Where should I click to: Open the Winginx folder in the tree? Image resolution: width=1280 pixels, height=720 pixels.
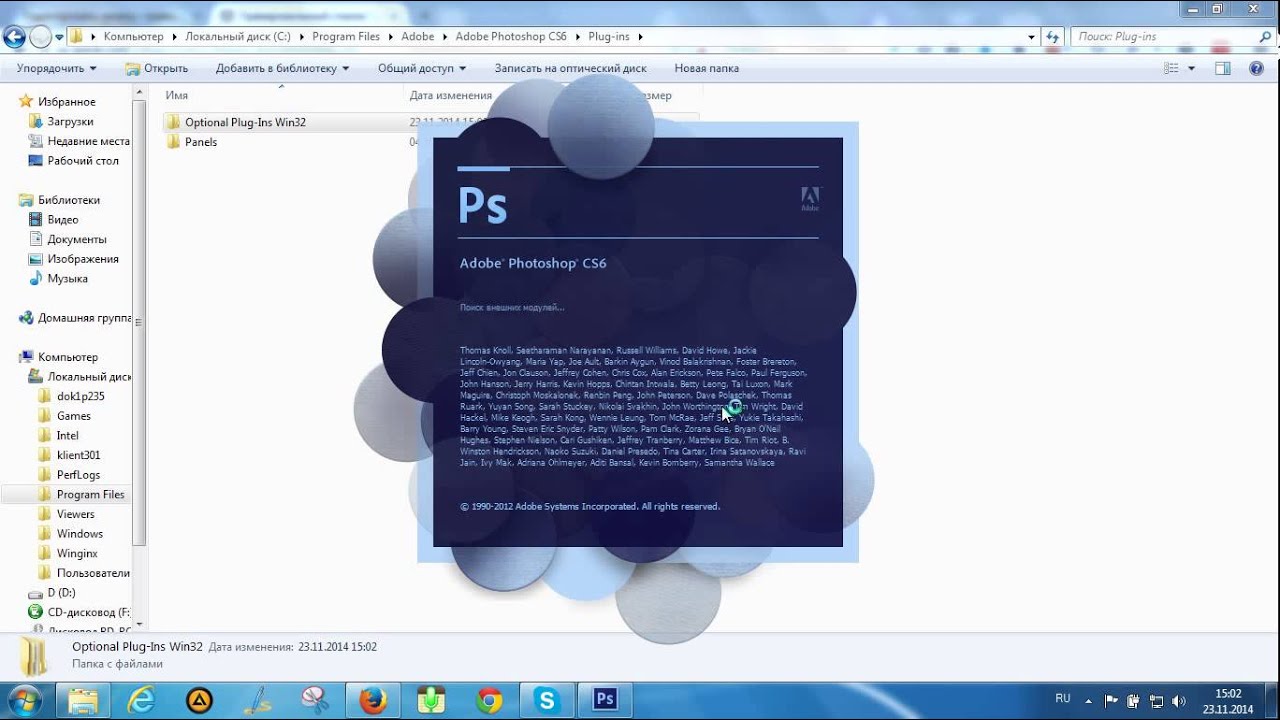tap(77, 553)
